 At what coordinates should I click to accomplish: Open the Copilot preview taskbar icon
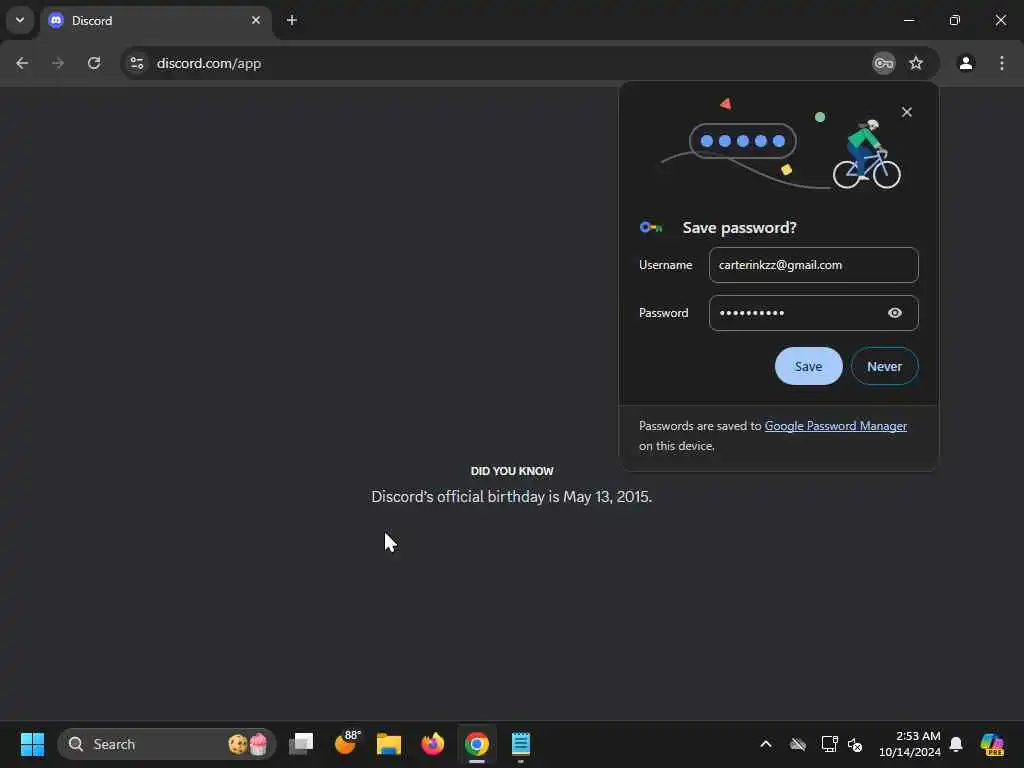tap(992, 744)
